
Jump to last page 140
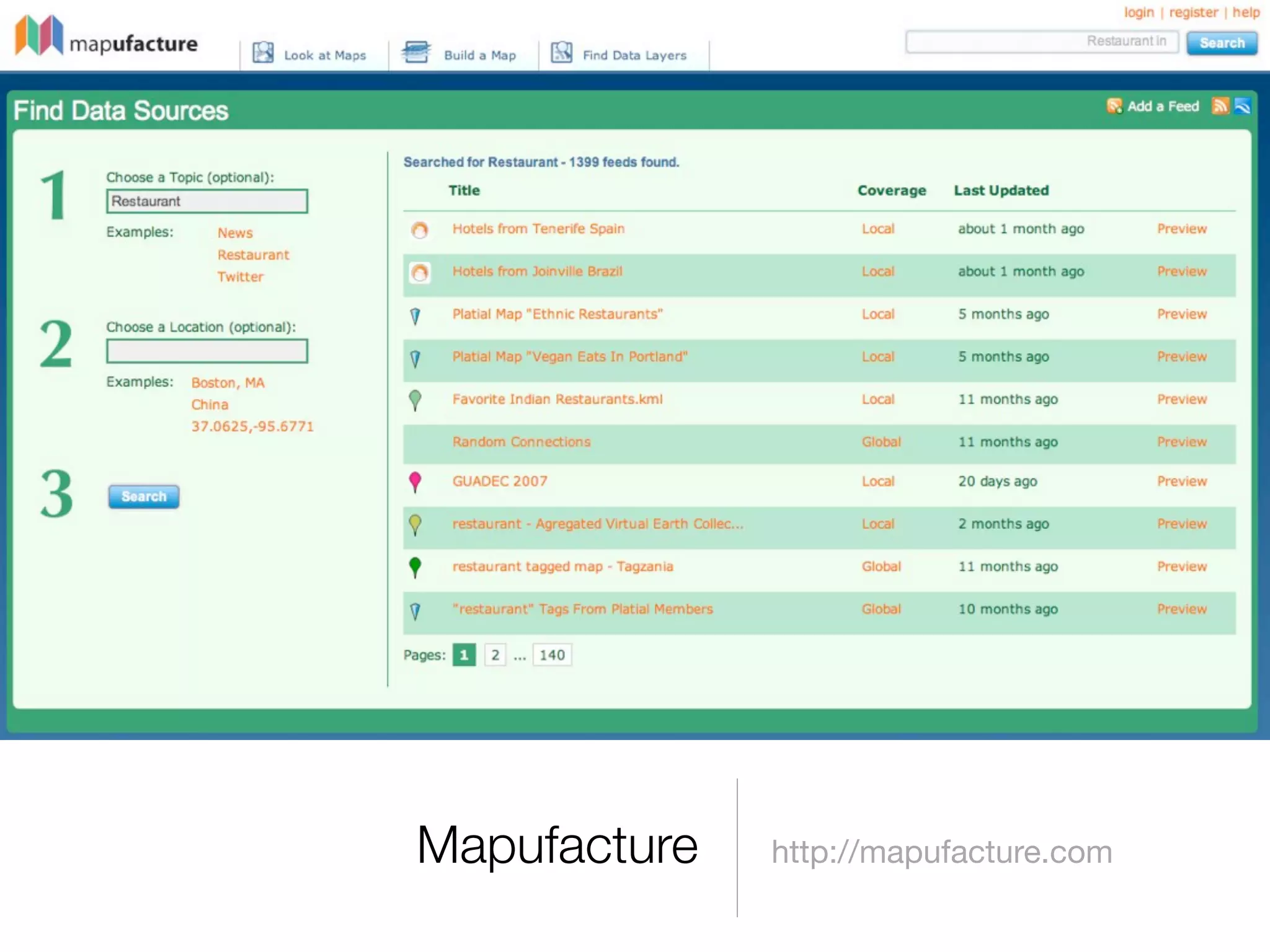(x=552, y=655)
